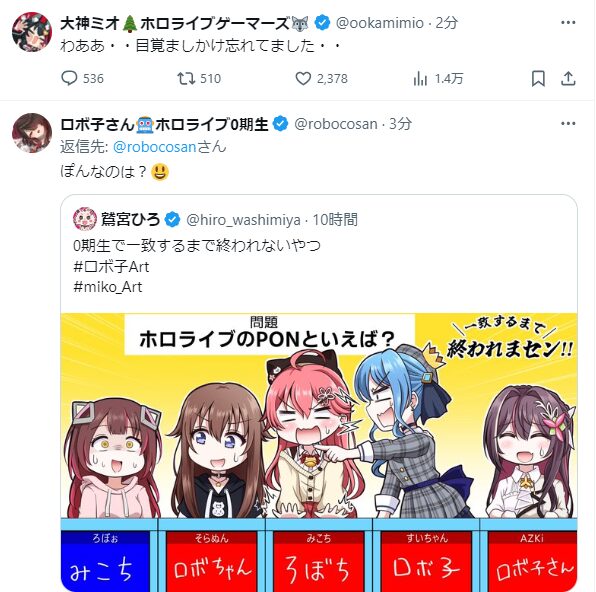This screenshot has width=596, height=592.
Task: Click the 鷲宮ひろ name in the quoted tweet
Action: click(x=130, y=219)
